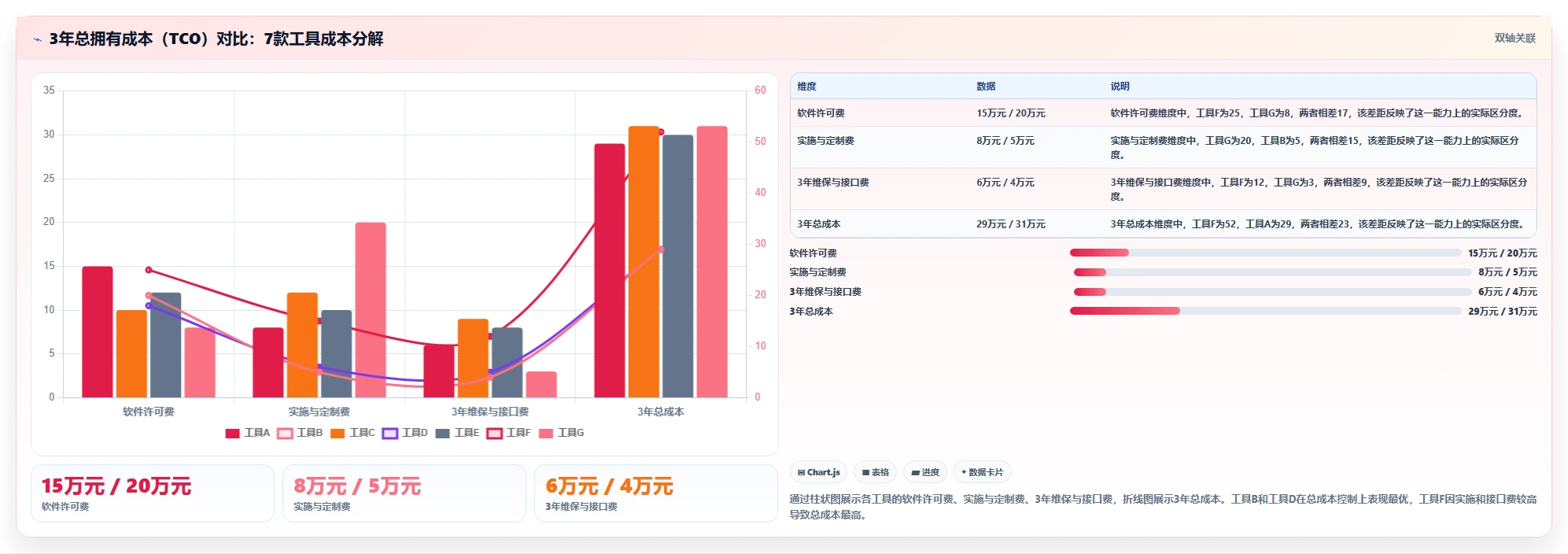Open the 15万元 / 20万元 KPI card
Viewport: 1568px width, 554px height.
(153, 493)
